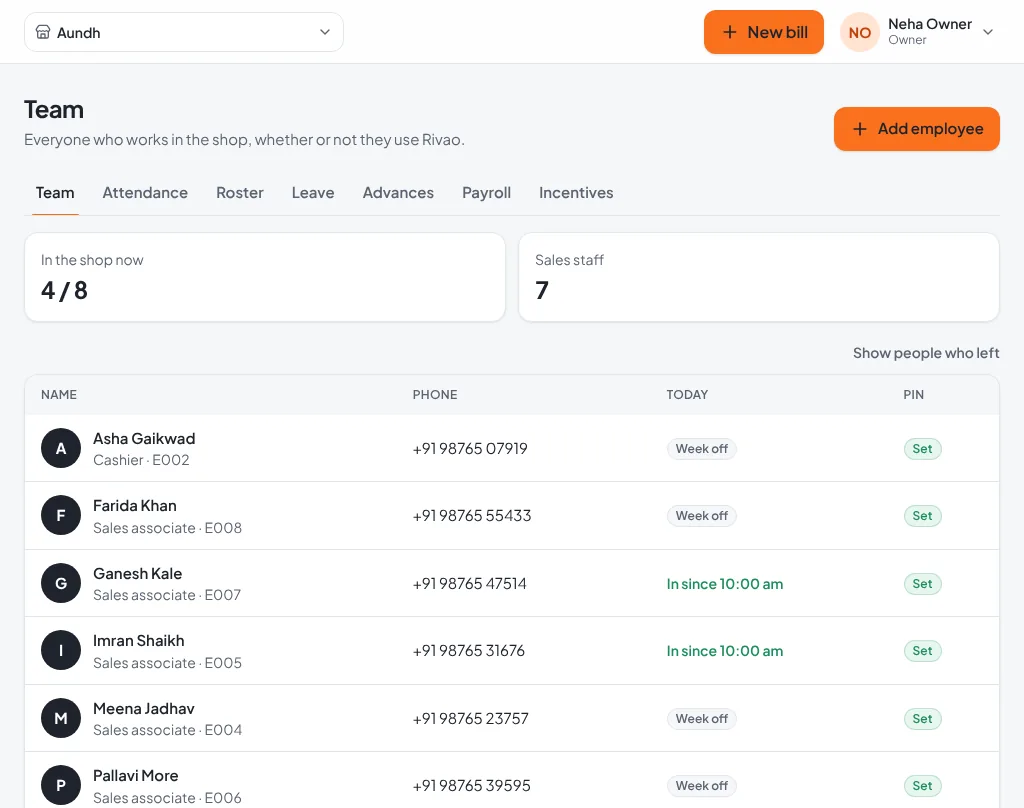
Task: Click Farida Khan's avatar circle
Action: [61, 515]
